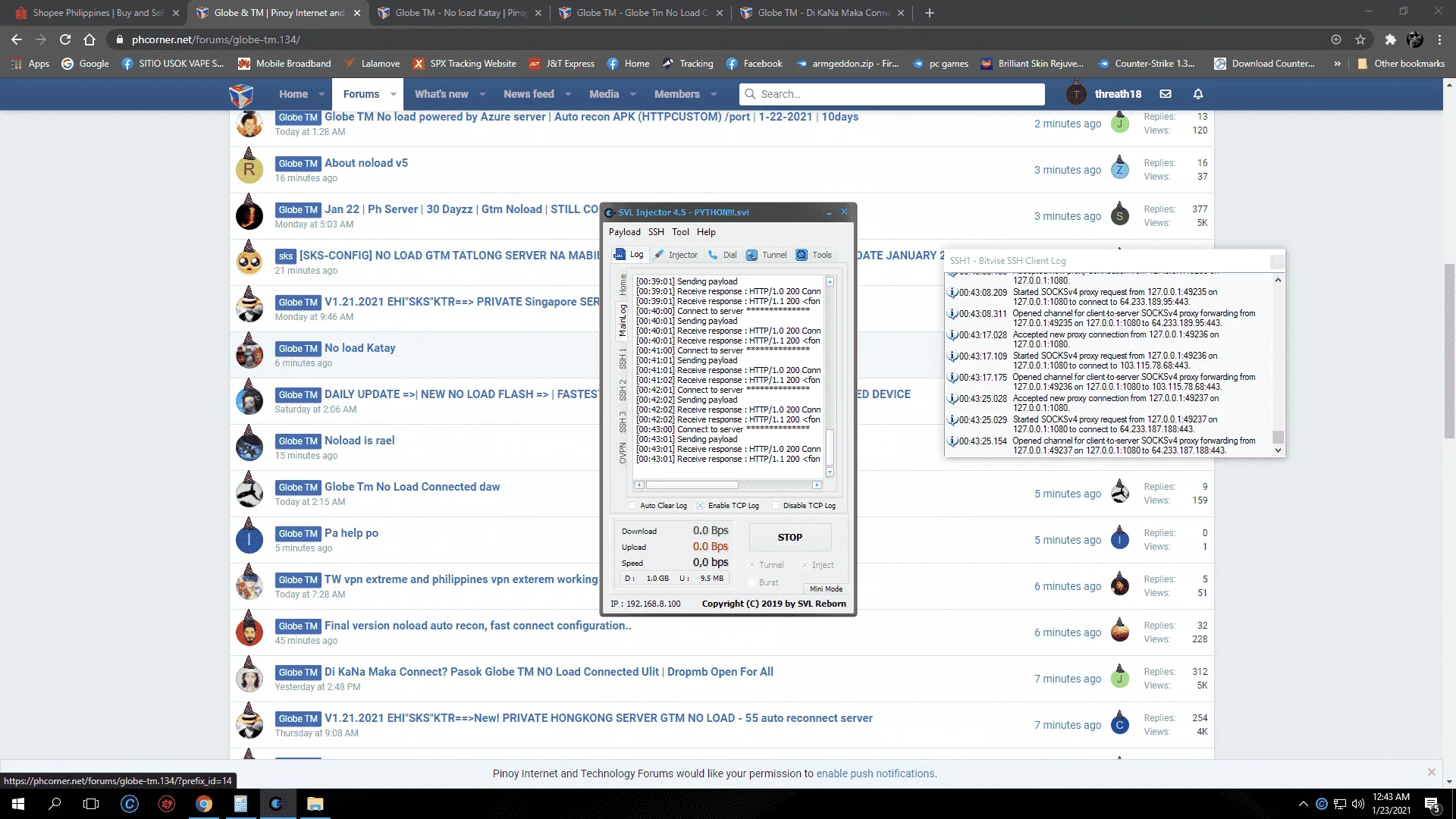This screenshot has height=819, width=1456.
Task: Open the forum inbox envelope icon
Action: (1166, 94)
